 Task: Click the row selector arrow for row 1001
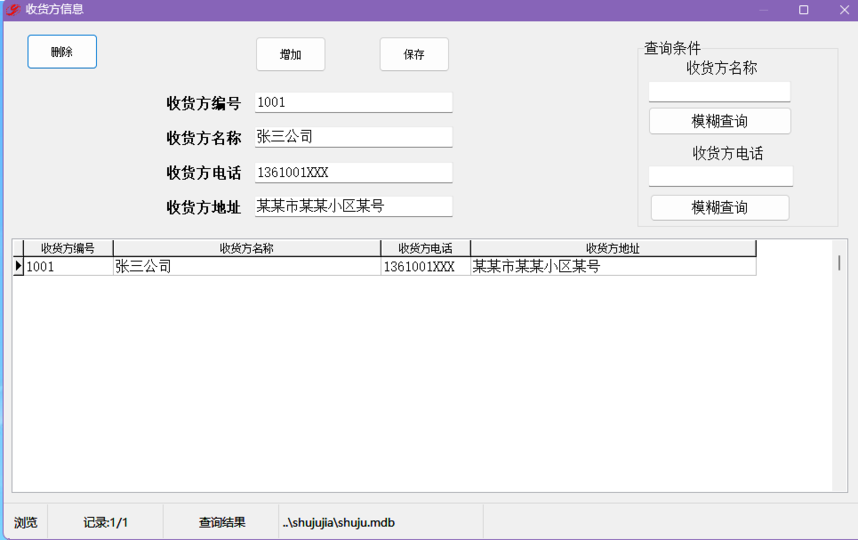point(18,266)
